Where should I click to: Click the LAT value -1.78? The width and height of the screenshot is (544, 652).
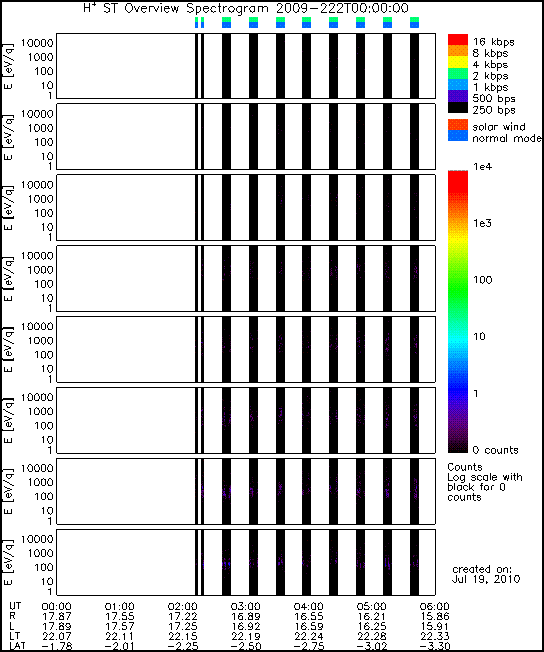point(57,646)
